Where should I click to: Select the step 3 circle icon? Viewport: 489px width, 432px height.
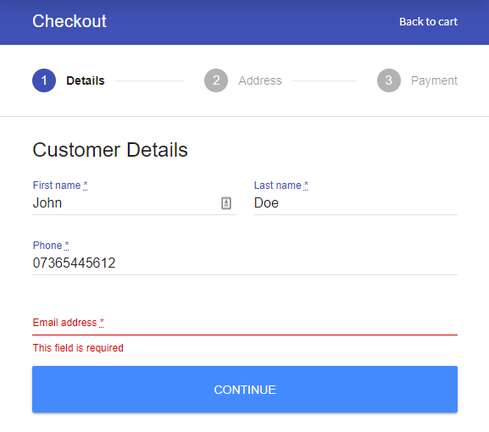pyautogui.click(x=389, y=80)
